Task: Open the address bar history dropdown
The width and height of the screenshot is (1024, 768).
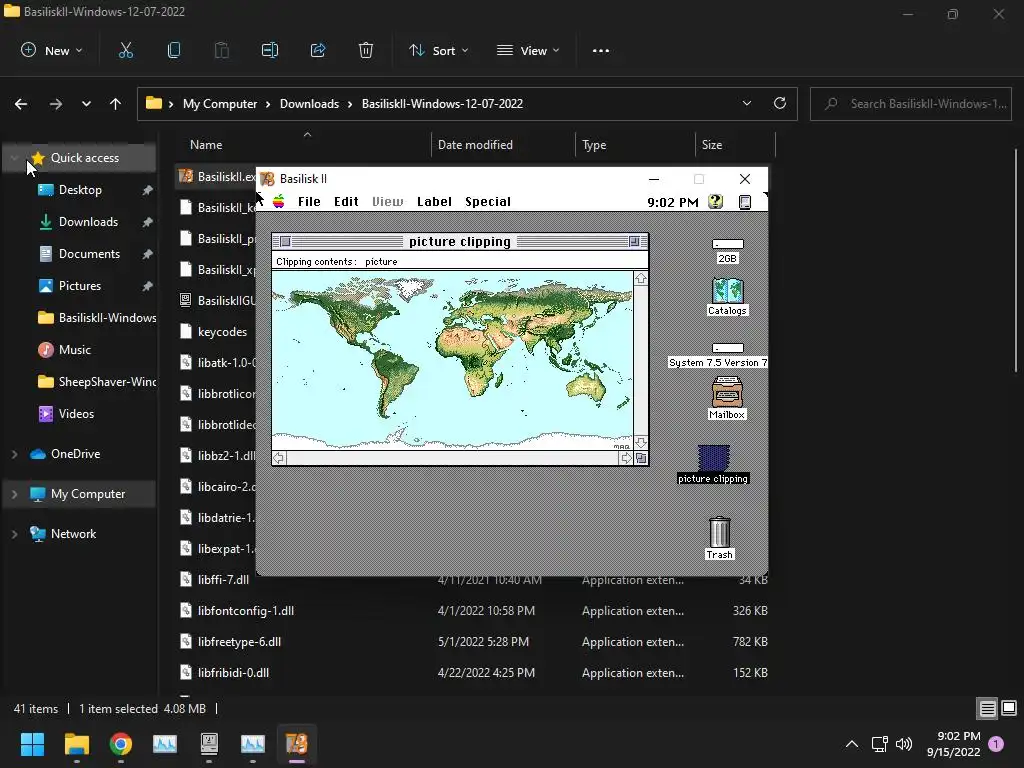Action: point(746,103)
